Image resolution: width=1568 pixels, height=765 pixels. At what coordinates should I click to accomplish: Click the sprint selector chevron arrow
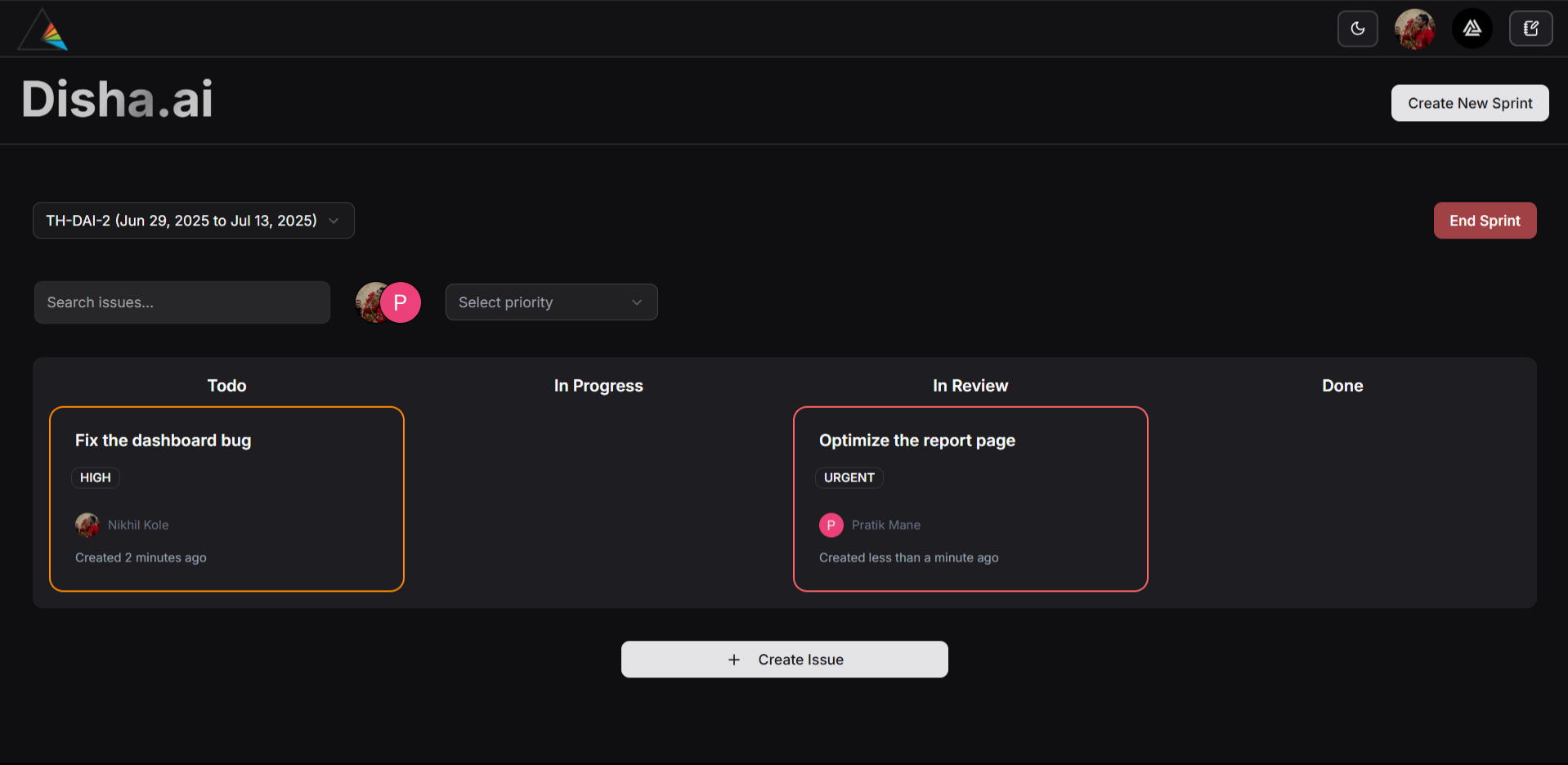pos(334,221)
